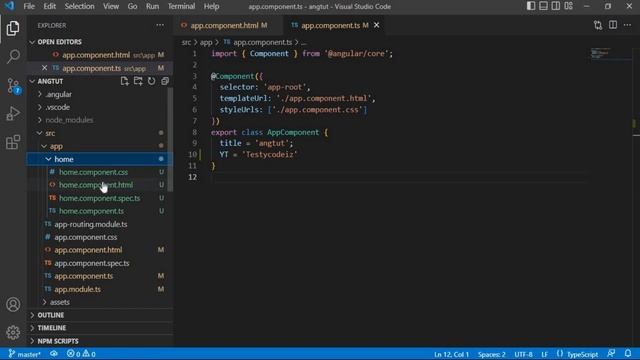Open the Go menu
640x360 pixels.
point(132,6)
